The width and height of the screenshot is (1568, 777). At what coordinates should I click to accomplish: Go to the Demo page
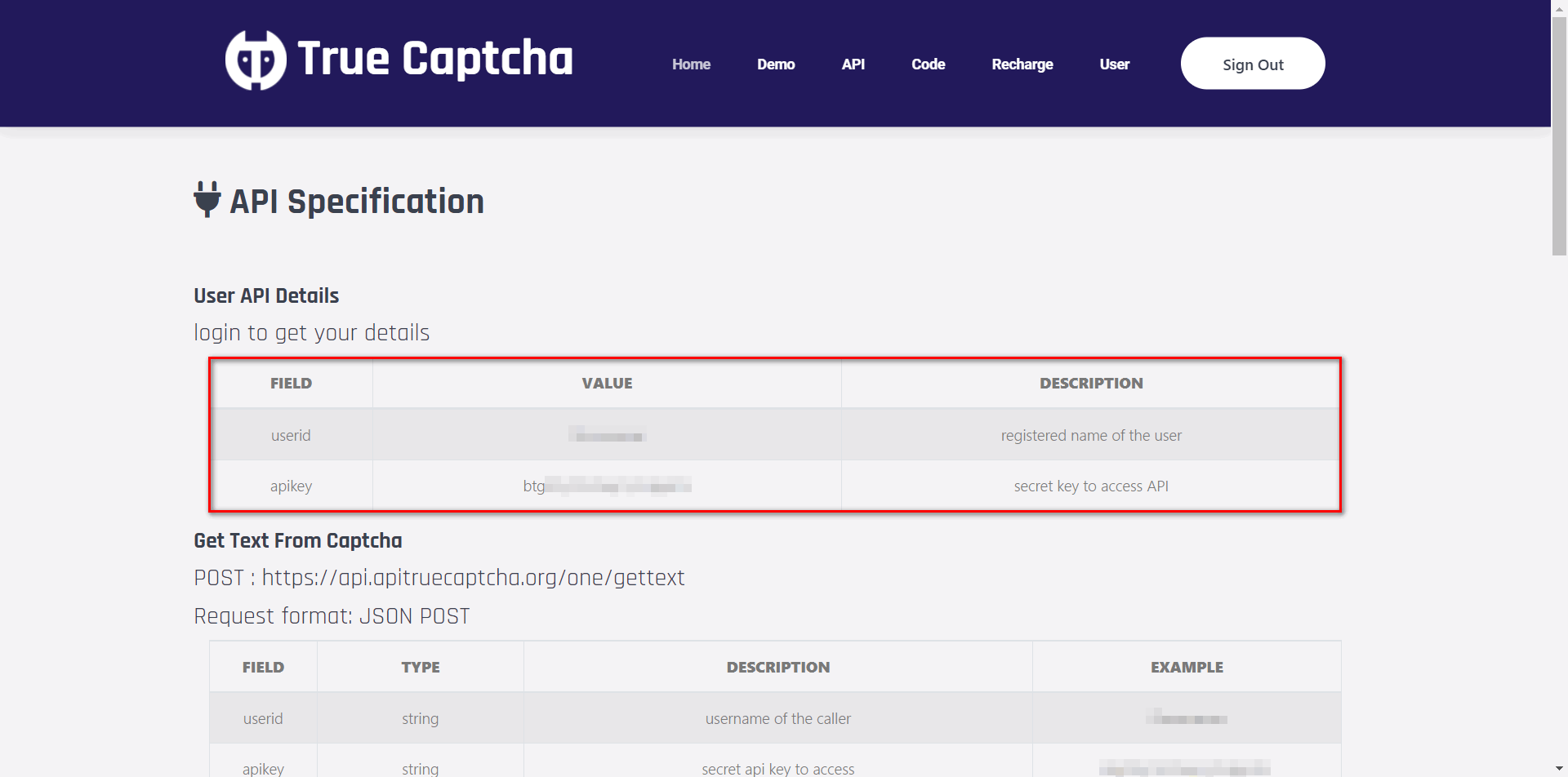776,64
